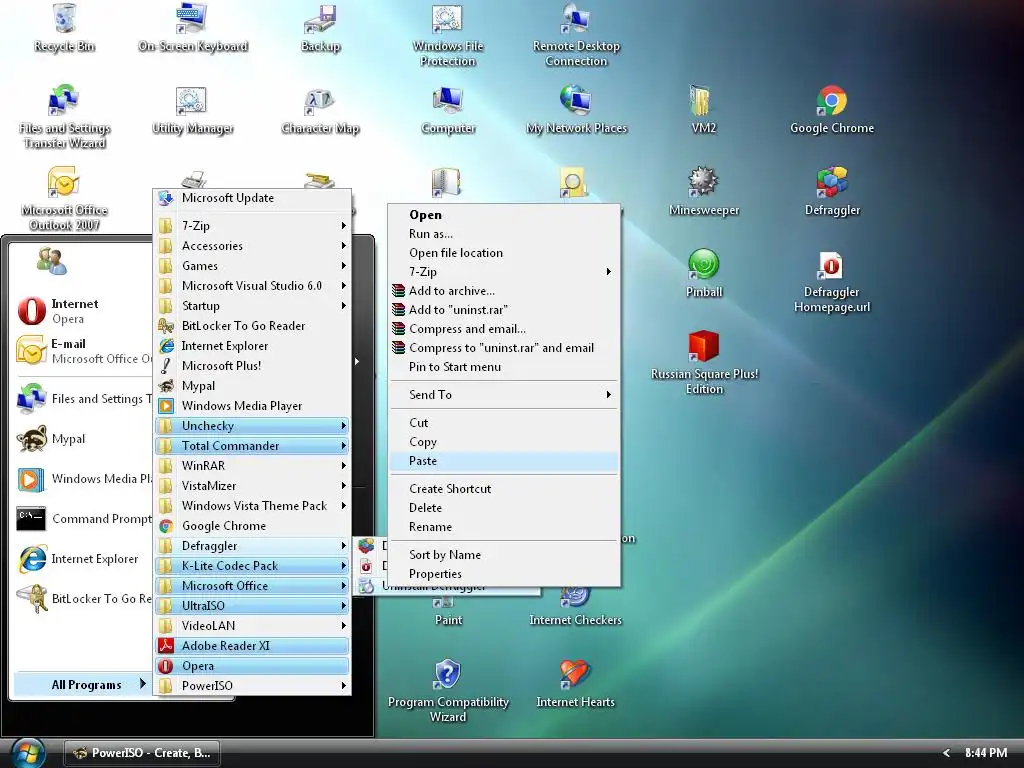Expand Microsoft Visual Studio 6.0 folder
The image size is (1024, 768).
point(252,285)
